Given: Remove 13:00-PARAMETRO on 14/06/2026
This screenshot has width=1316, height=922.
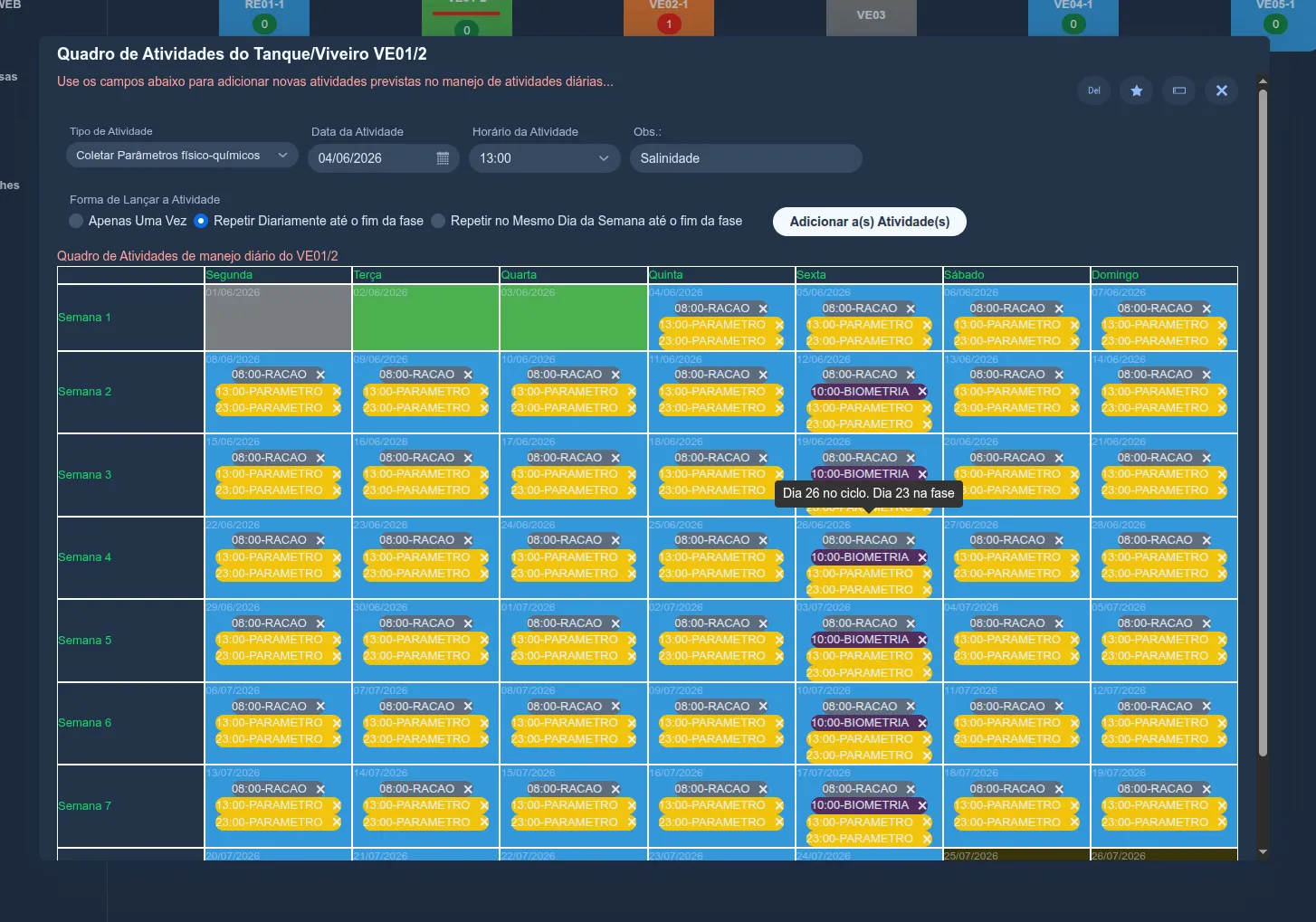Looking at the screenshot, I should click(1222, 392).
